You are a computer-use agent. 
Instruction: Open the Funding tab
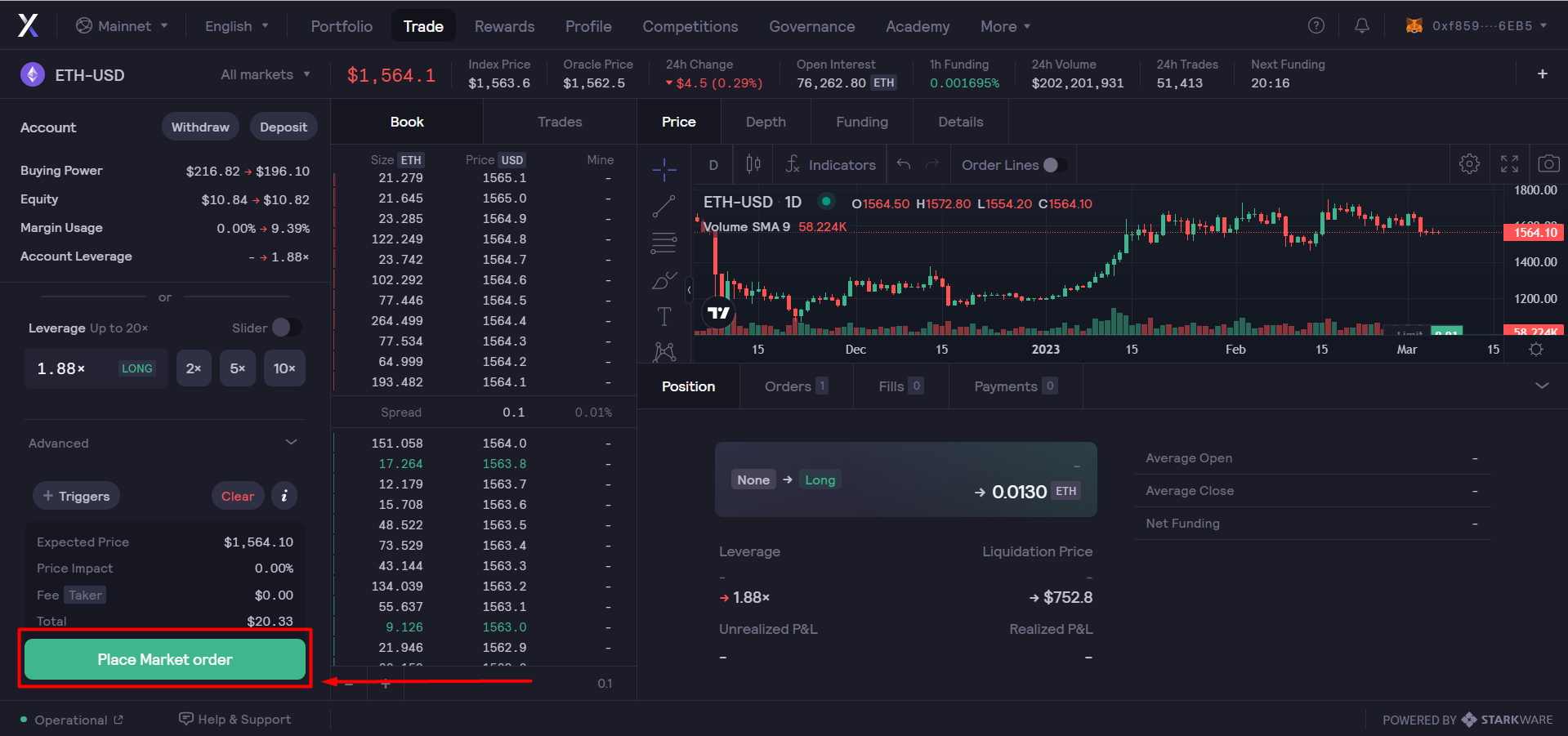[x=862, y=122]
